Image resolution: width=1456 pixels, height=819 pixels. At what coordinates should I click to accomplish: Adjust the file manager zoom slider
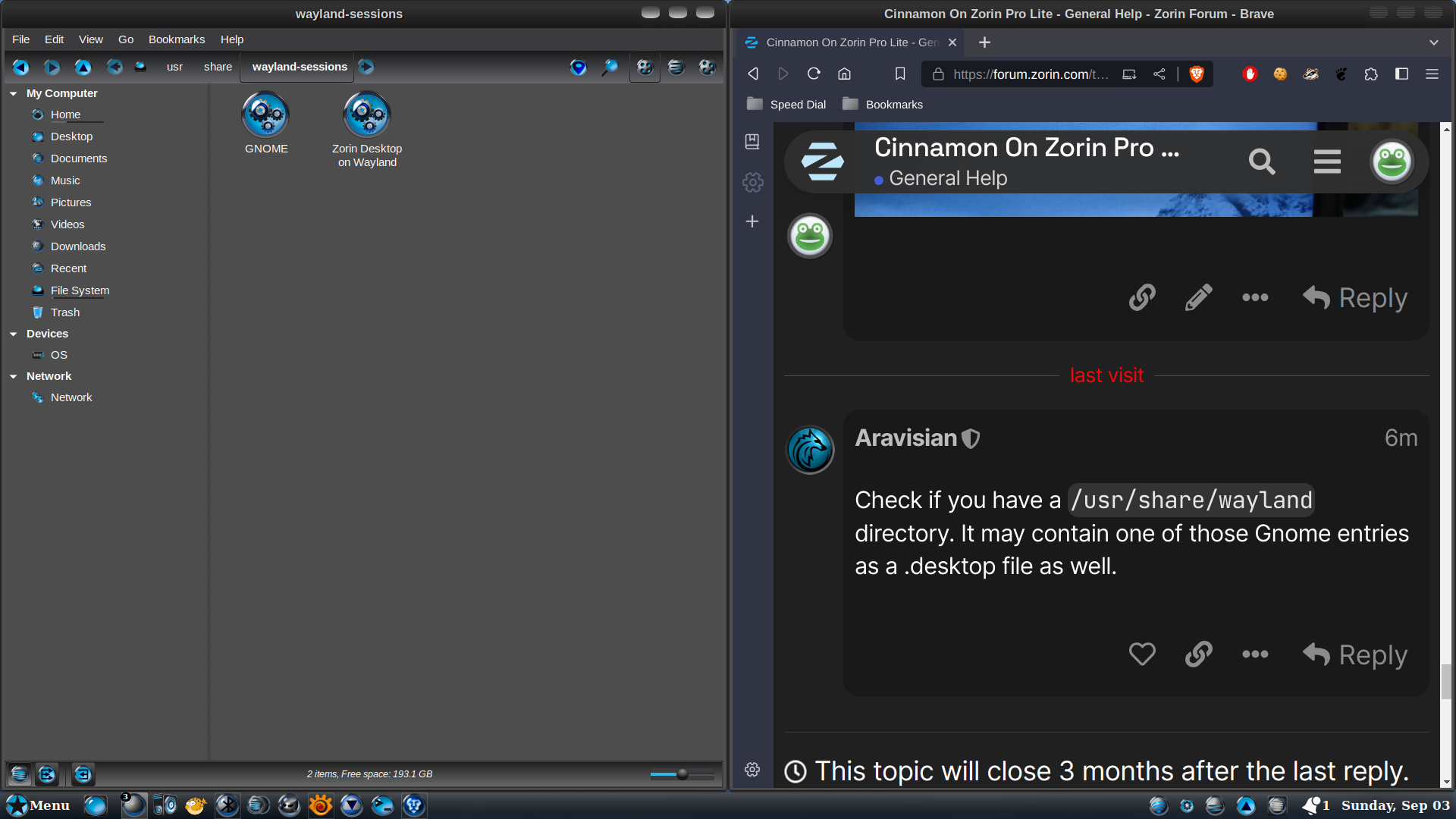point(682,774)
